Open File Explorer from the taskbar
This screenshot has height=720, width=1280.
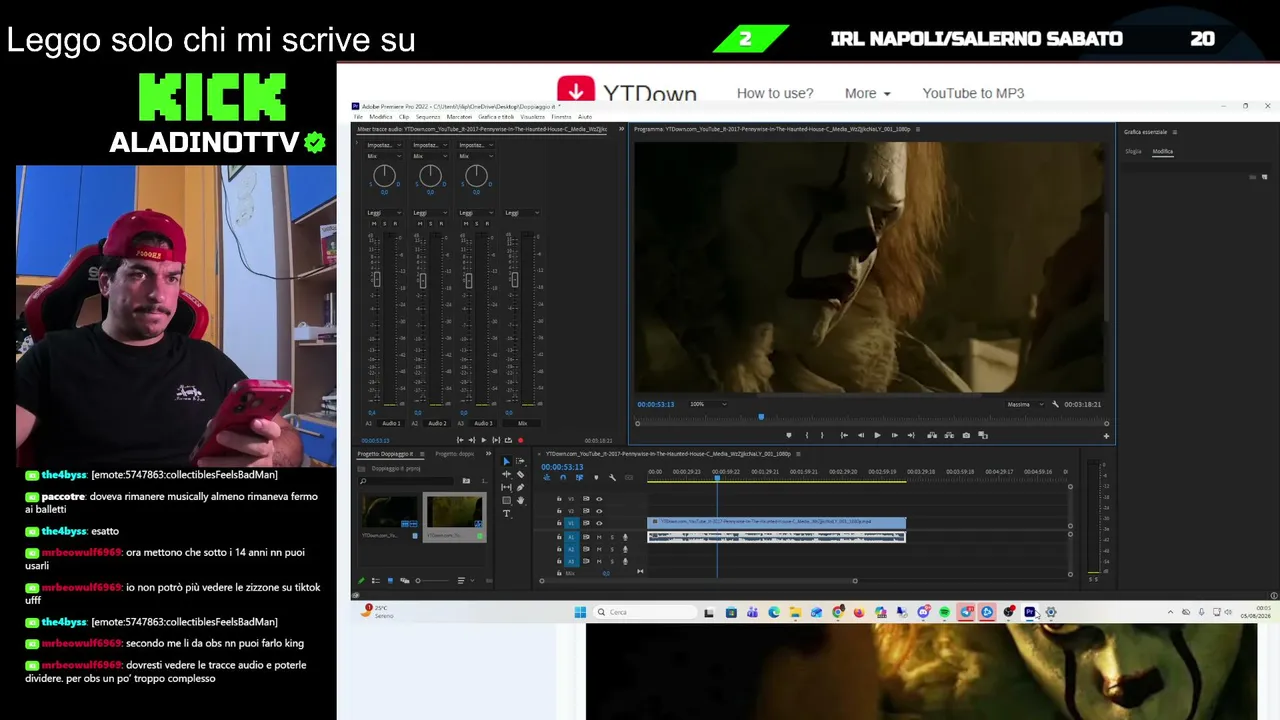pos(795,612)
